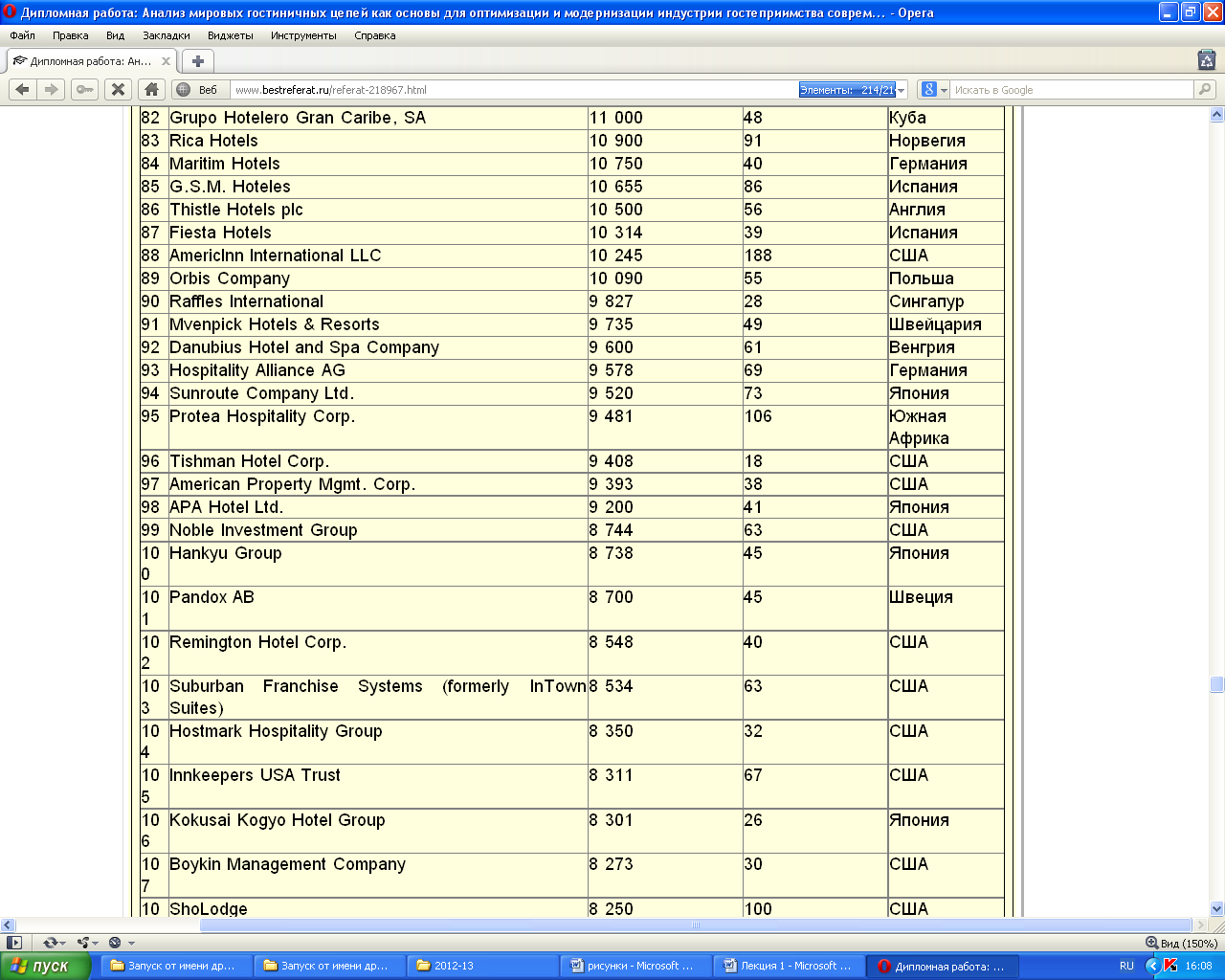Click the key (password wand) toolbar icon
This screenshot has height=980, width=1225.
tap(85, 89)
